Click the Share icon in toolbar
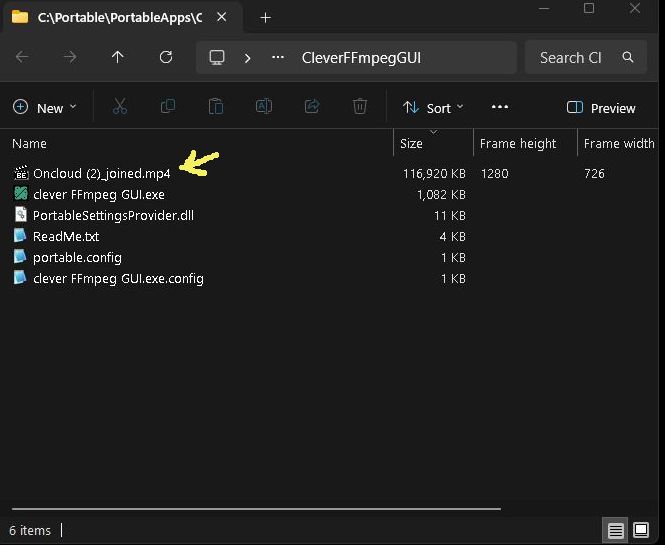Viewport: 665px width, 545px height. tap(312, 106)
